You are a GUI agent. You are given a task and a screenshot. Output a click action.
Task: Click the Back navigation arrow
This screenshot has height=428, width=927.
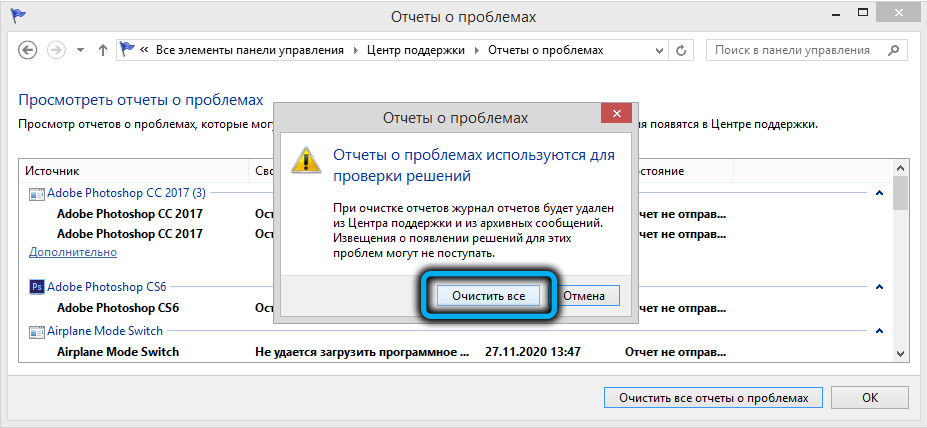point(27,50)
